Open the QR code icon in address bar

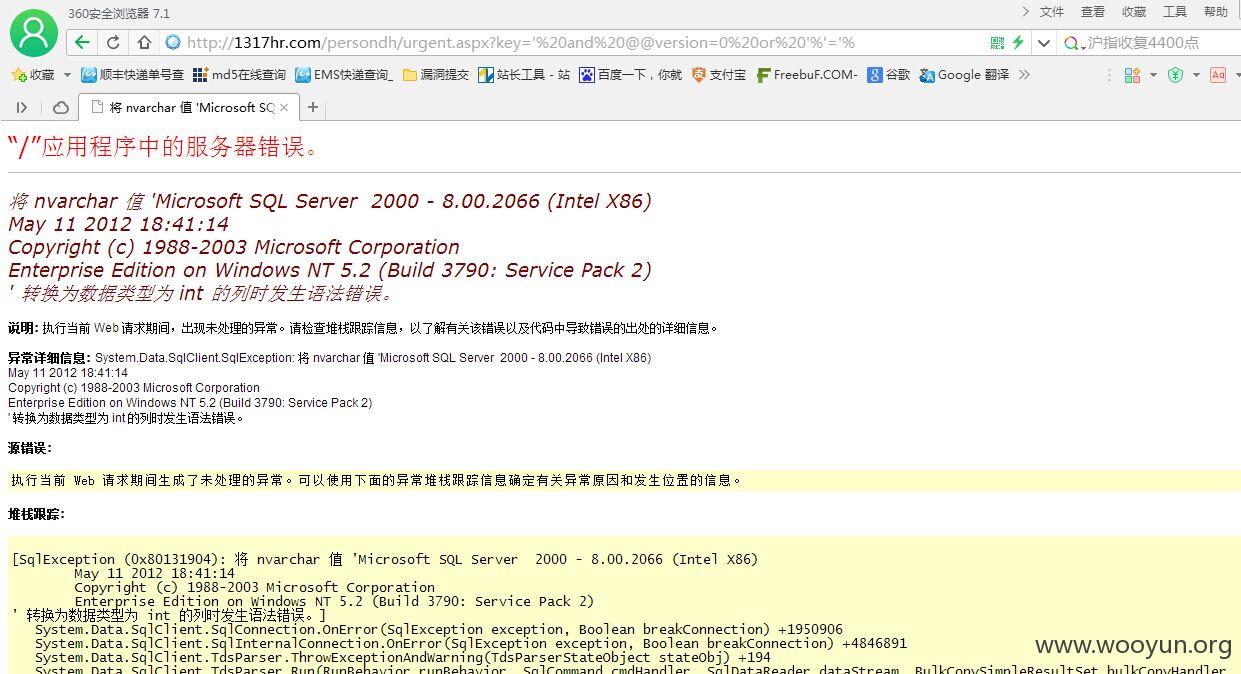(x=997, y=42)
